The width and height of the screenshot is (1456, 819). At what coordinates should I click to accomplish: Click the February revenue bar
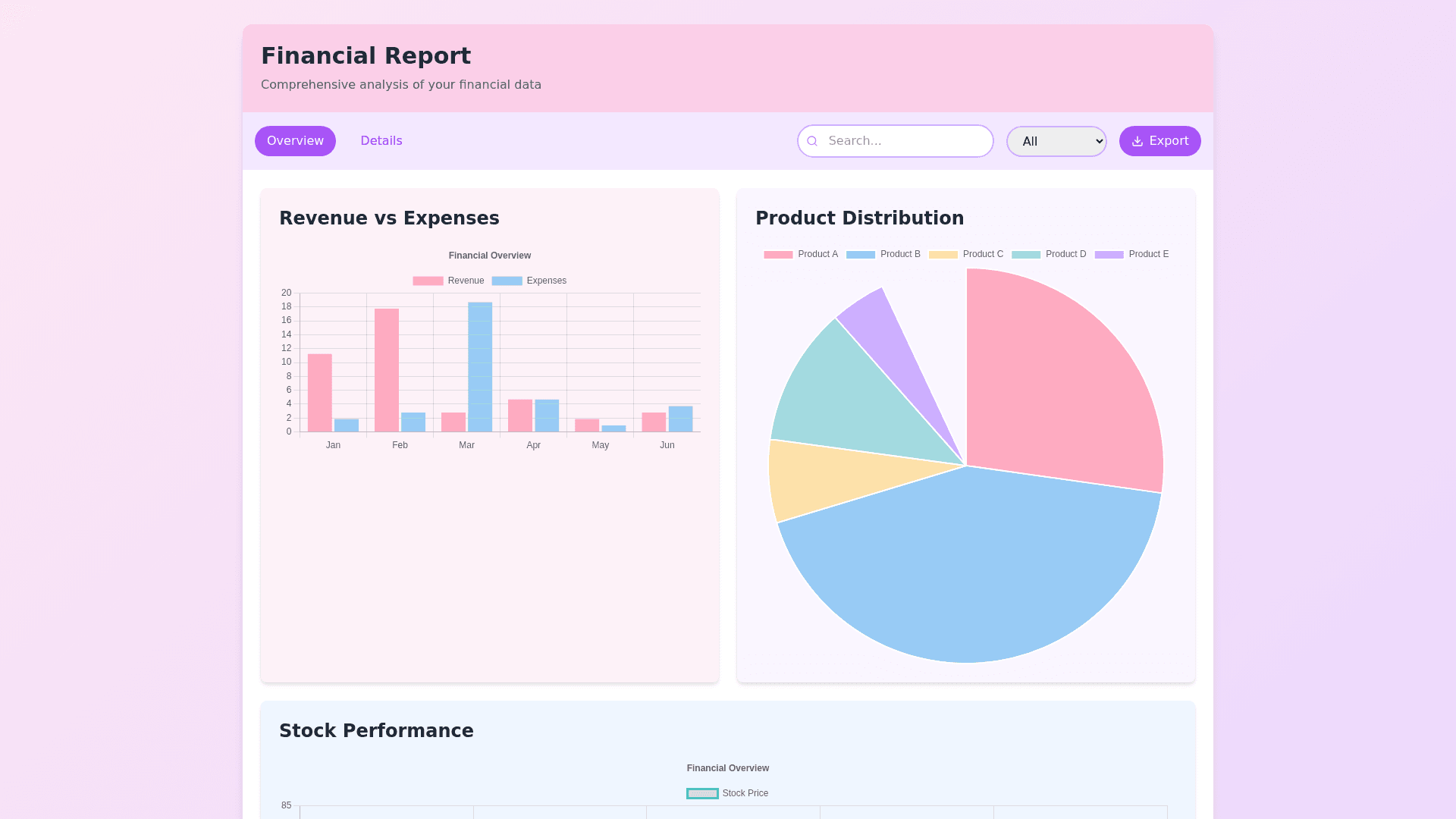click(x=387, y=370)
